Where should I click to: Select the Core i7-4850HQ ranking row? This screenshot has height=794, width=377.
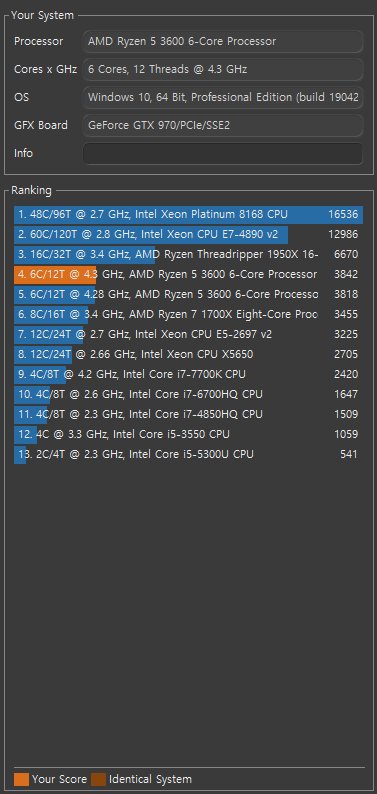click(x=188, y=414)
